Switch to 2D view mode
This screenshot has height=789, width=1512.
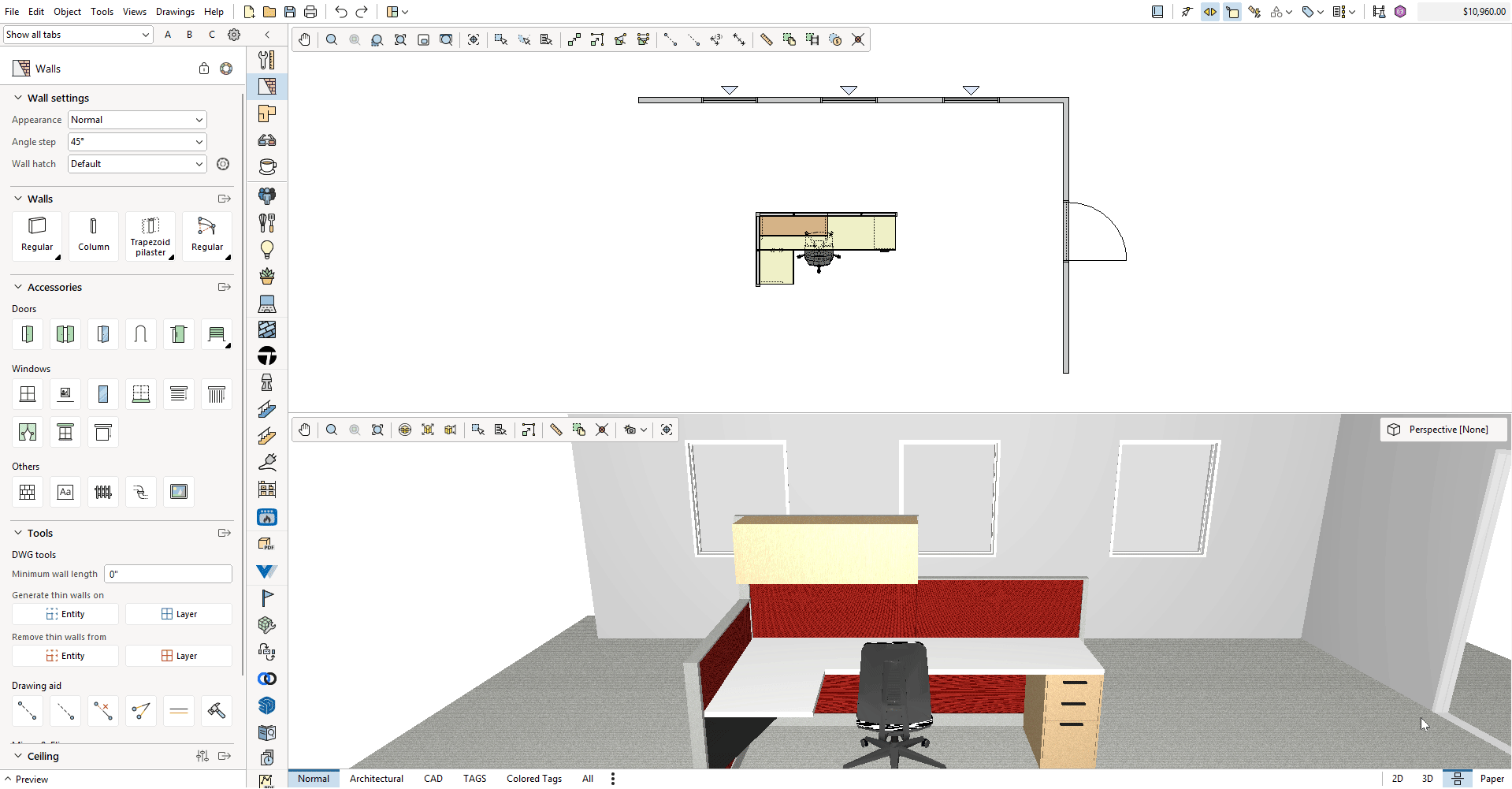[1398, 779]
